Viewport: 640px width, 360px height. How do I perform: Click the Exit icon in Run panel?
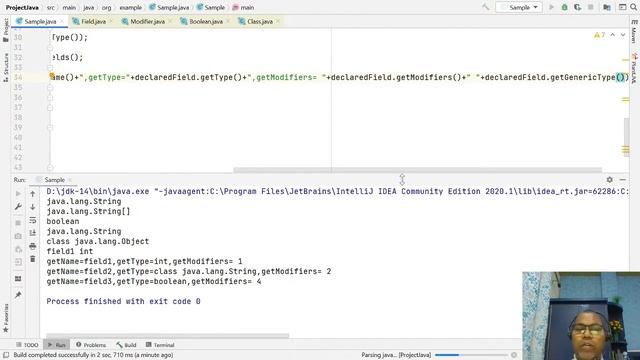click(18, 262)
